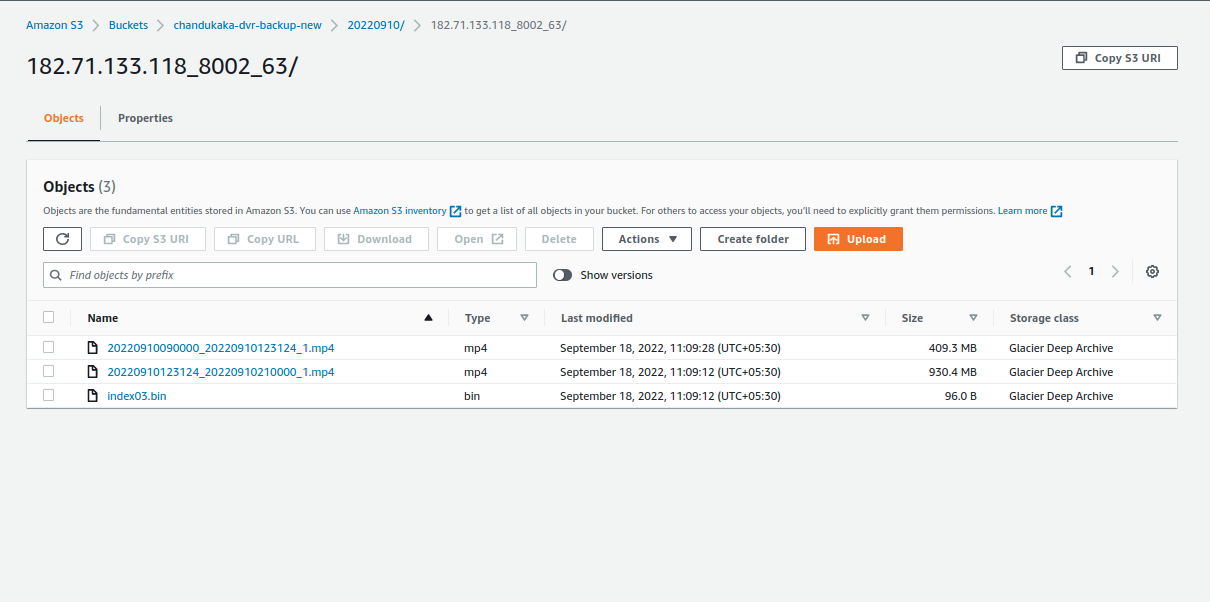
Task: Sort by Size column arrow
Action: coord(973,318)
